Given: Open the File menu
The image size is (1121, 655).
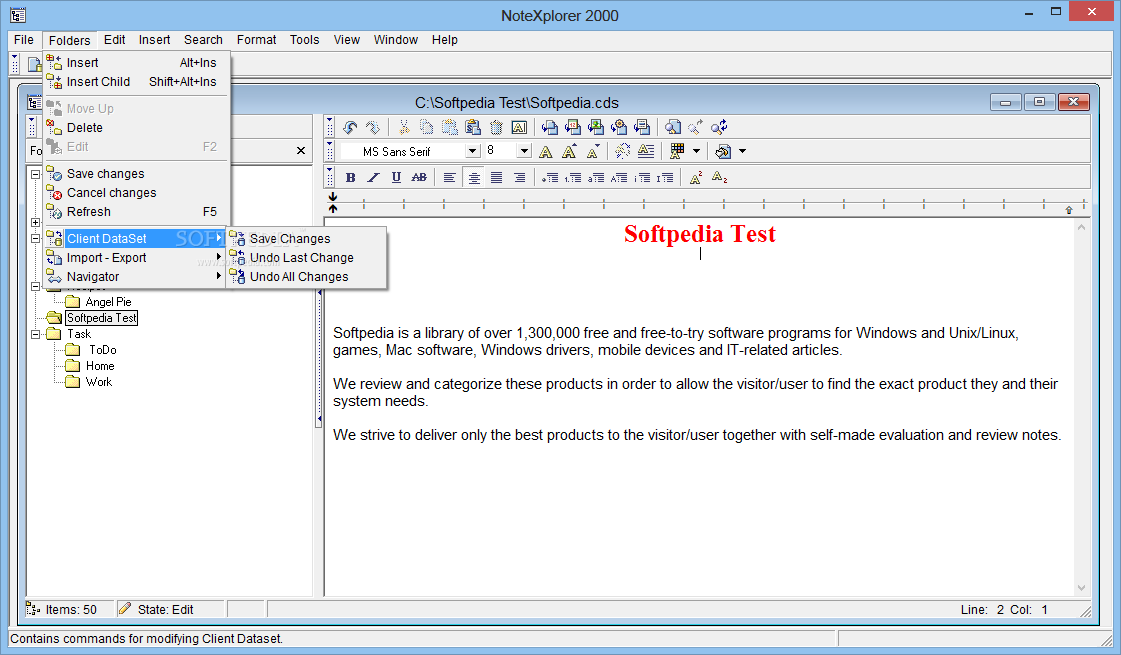Looking at the screenshot, I should point(24,40).
